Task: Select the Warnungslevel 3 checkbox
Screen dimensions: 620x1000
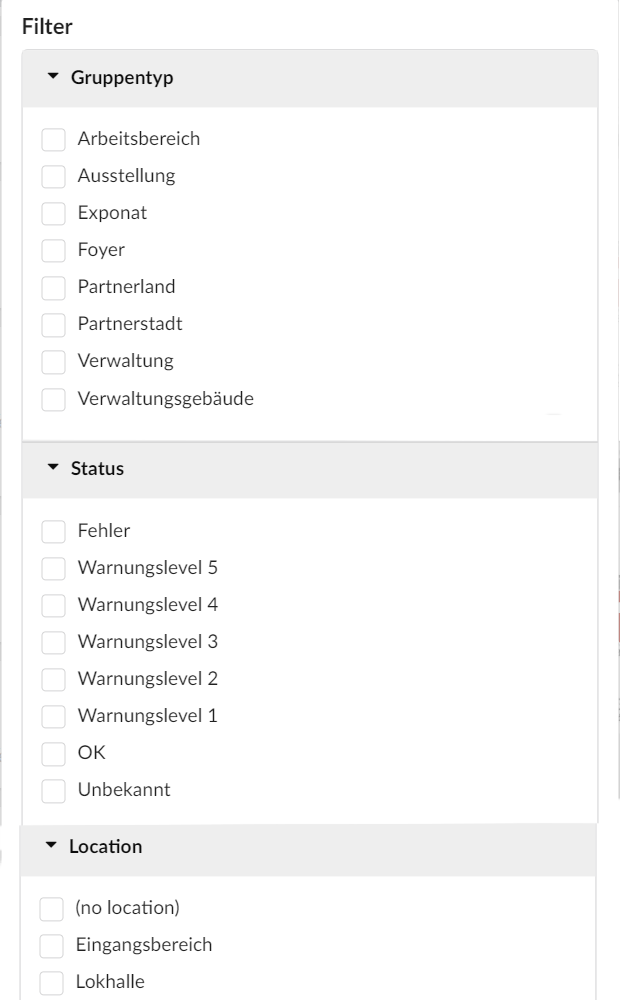Action: tap(53, 641)
